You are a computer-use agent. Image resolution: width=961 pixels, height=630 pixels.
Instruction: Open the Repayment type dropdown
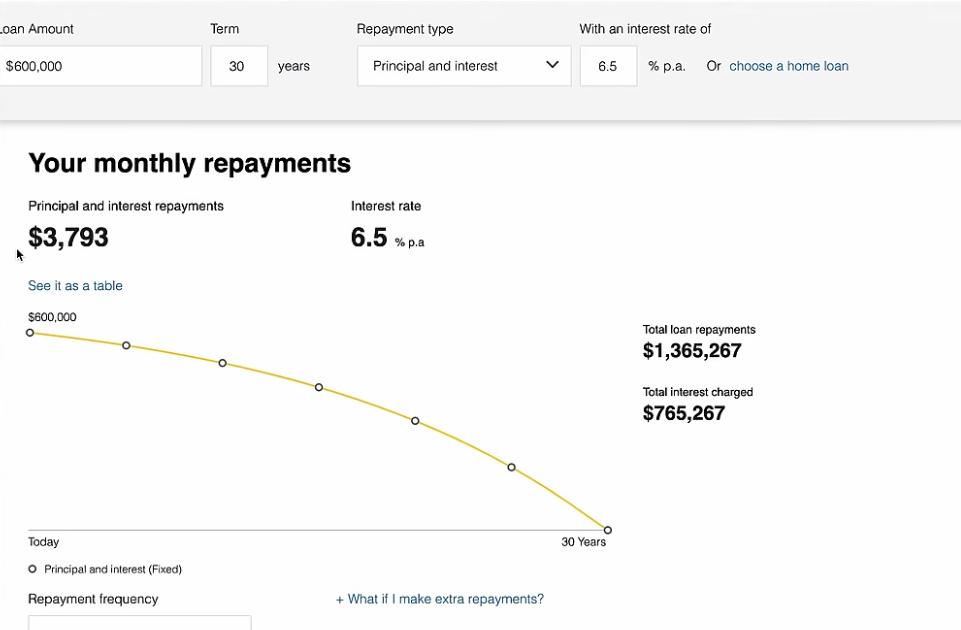coord(464,66)
